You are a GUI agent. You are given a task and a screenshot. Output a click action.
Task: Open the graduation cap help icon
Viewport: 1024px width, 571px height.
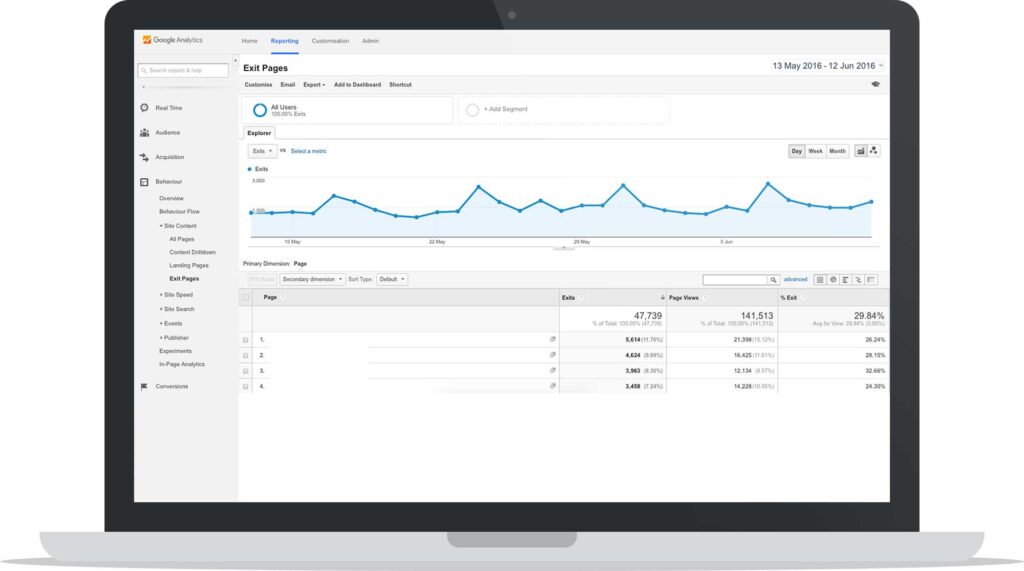875,84
